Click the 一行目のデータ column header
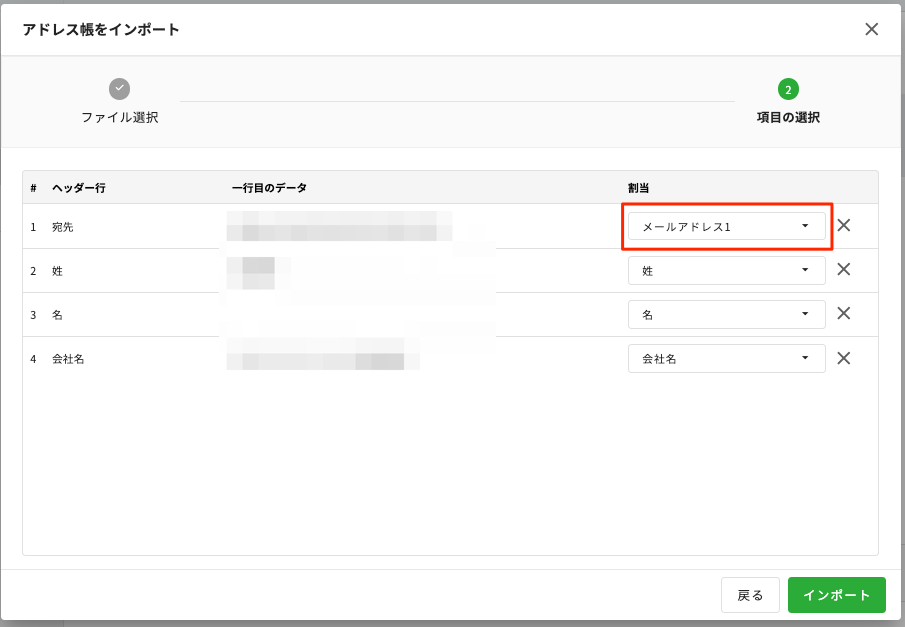The height and width of the screenshot is (627, 905). click(x=269, y=188)
